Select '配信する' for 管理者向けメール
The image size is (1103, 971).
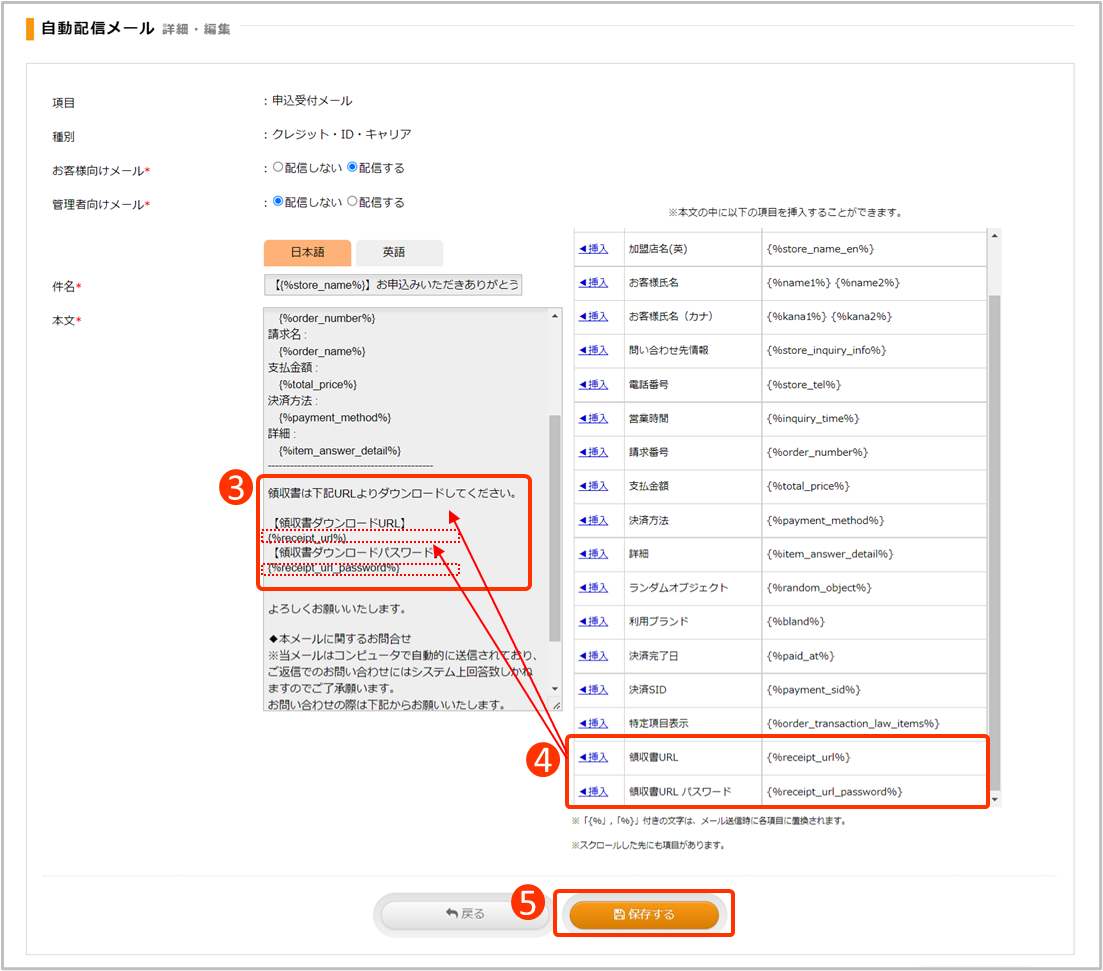(352, 202)
